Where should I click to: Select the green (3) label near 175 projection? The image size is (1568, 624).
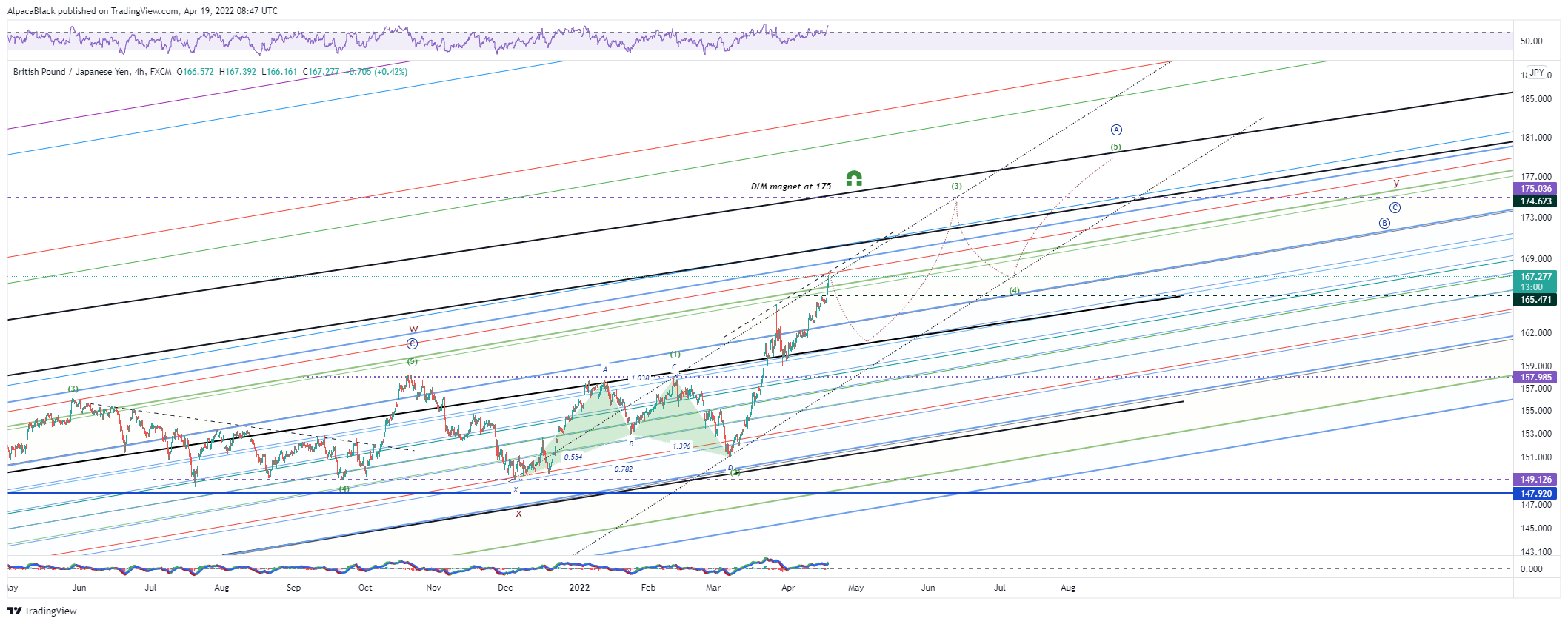pyautogui.click(x=957, y=187)
